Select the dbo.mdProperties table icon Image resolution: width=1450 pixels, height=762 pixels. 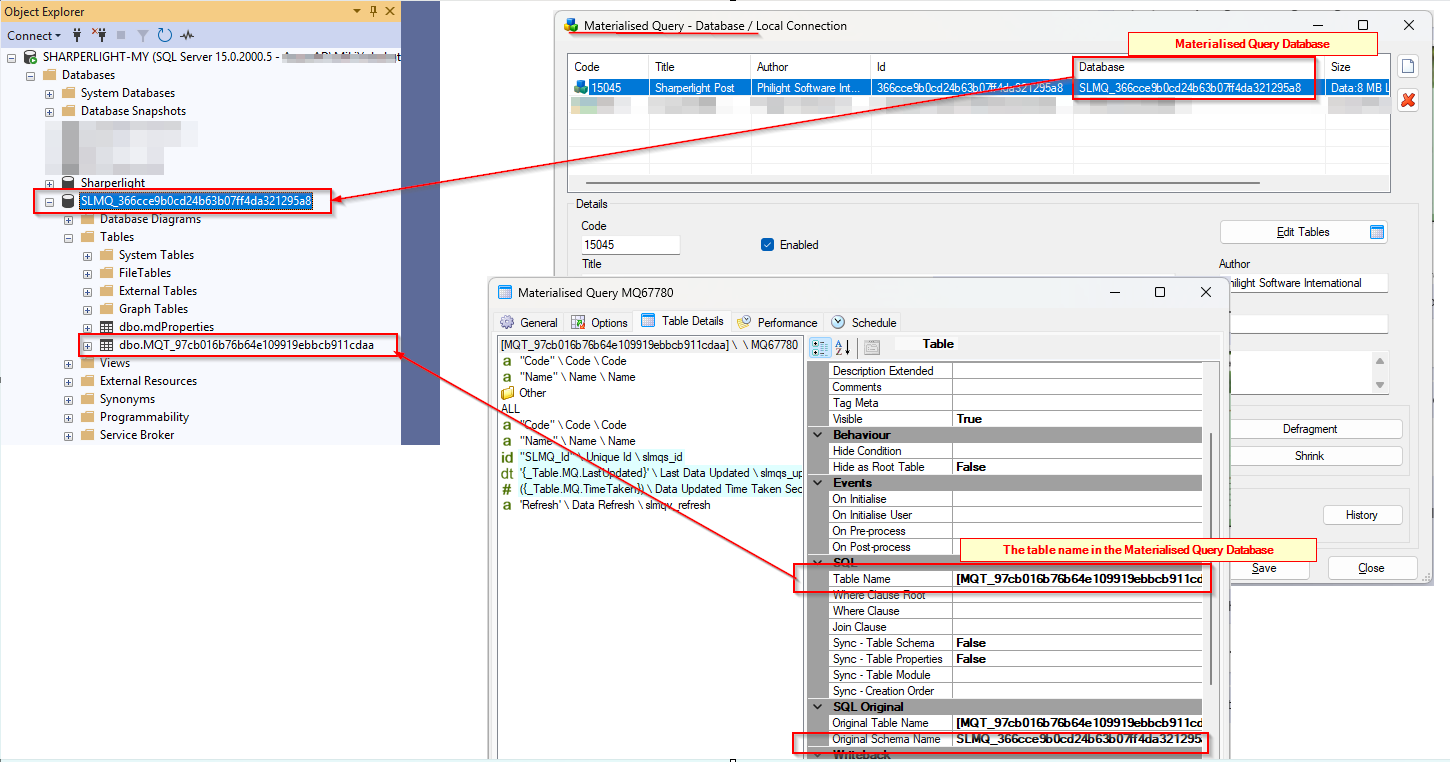pyautogui.click(x=106, y=327)
